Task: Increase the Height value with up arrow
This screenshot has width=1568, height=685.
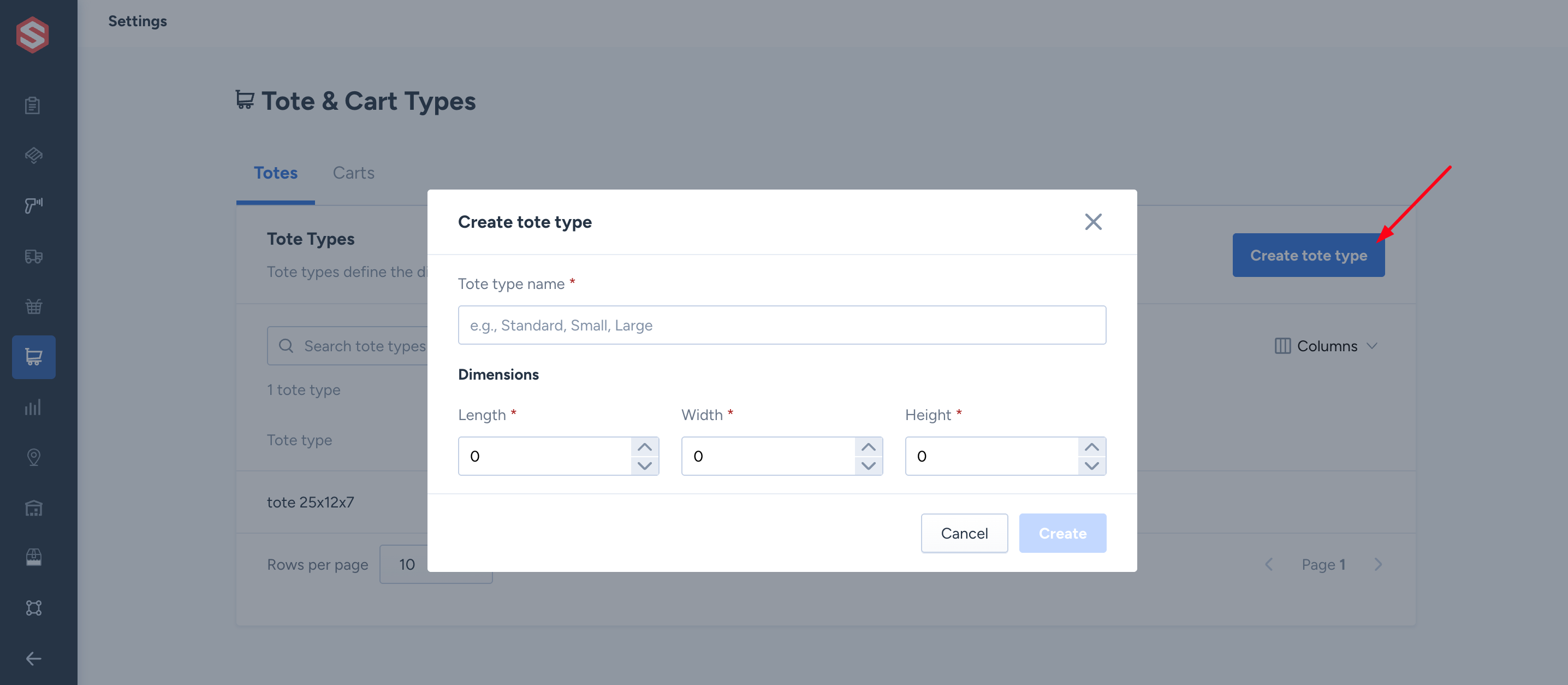Action: (x=1091, y=447)
